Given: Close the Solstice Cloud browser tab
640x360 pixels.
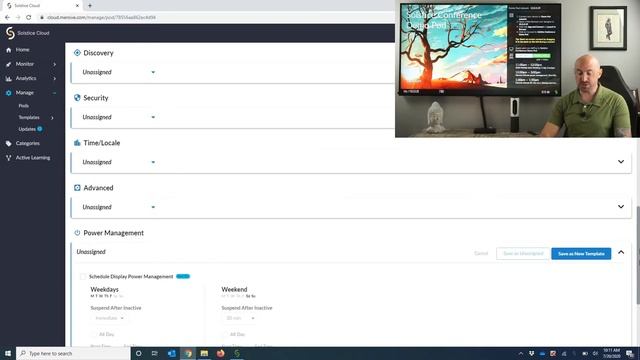Looking at the screenshot, I should pyautogui.click(x=77, y=6).
